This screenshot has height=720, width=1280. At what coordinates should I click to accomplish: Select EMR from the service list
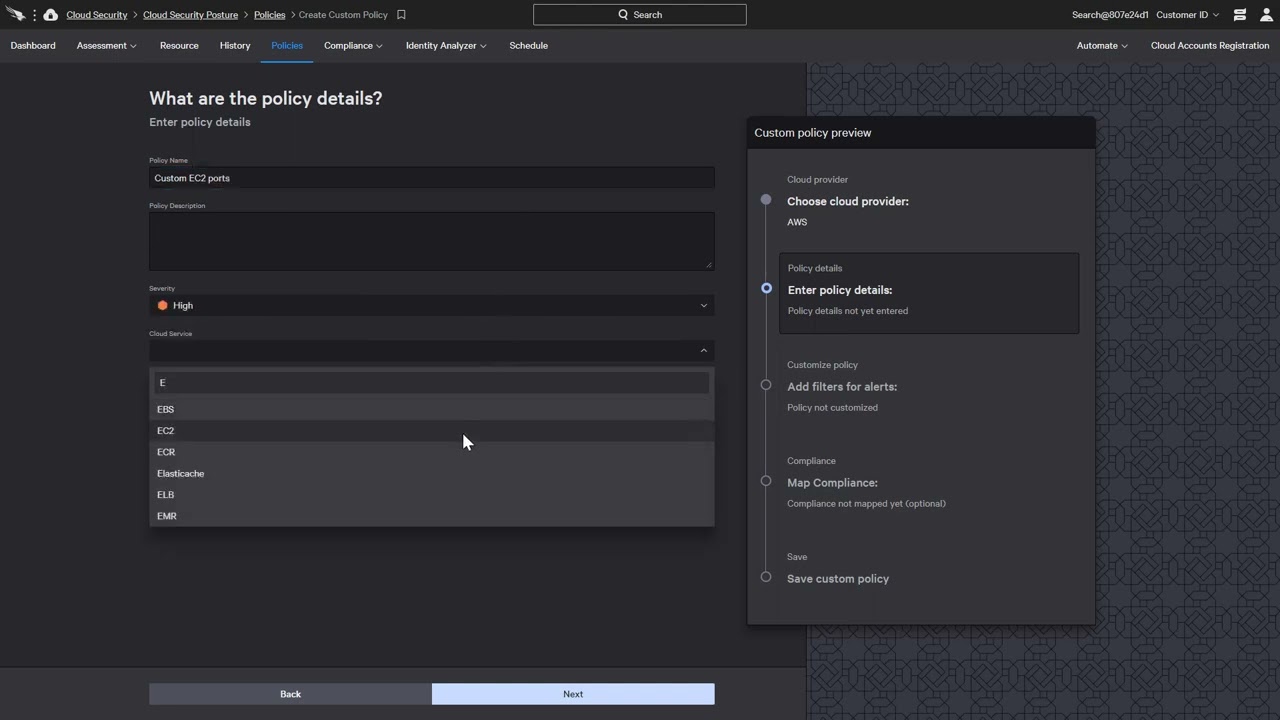tap(432, 516)
